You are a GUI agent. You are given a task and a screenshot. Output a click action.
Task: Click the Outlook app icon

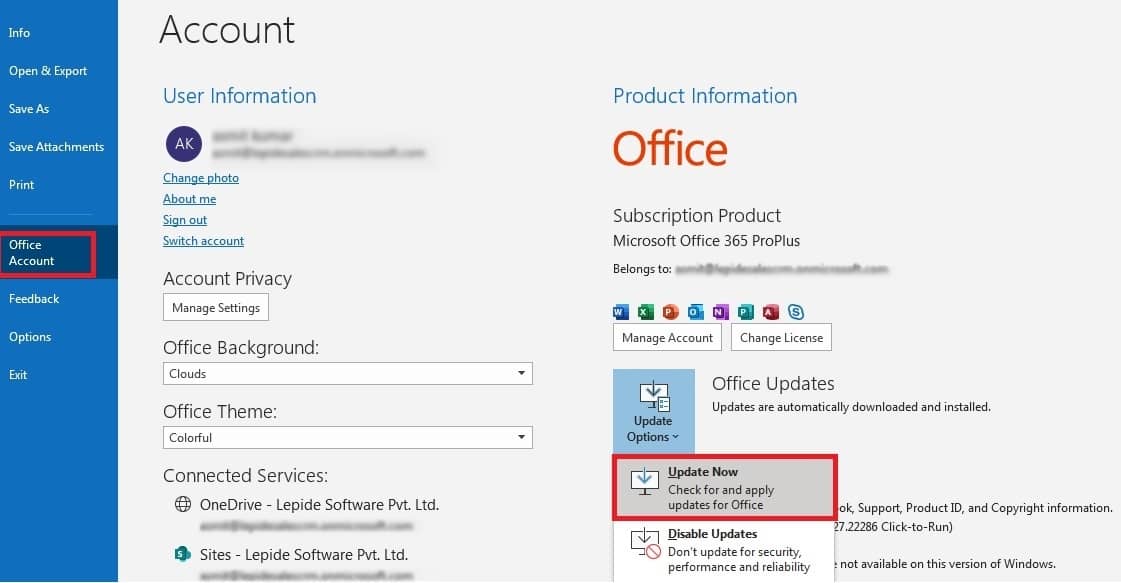click(696, 312)
